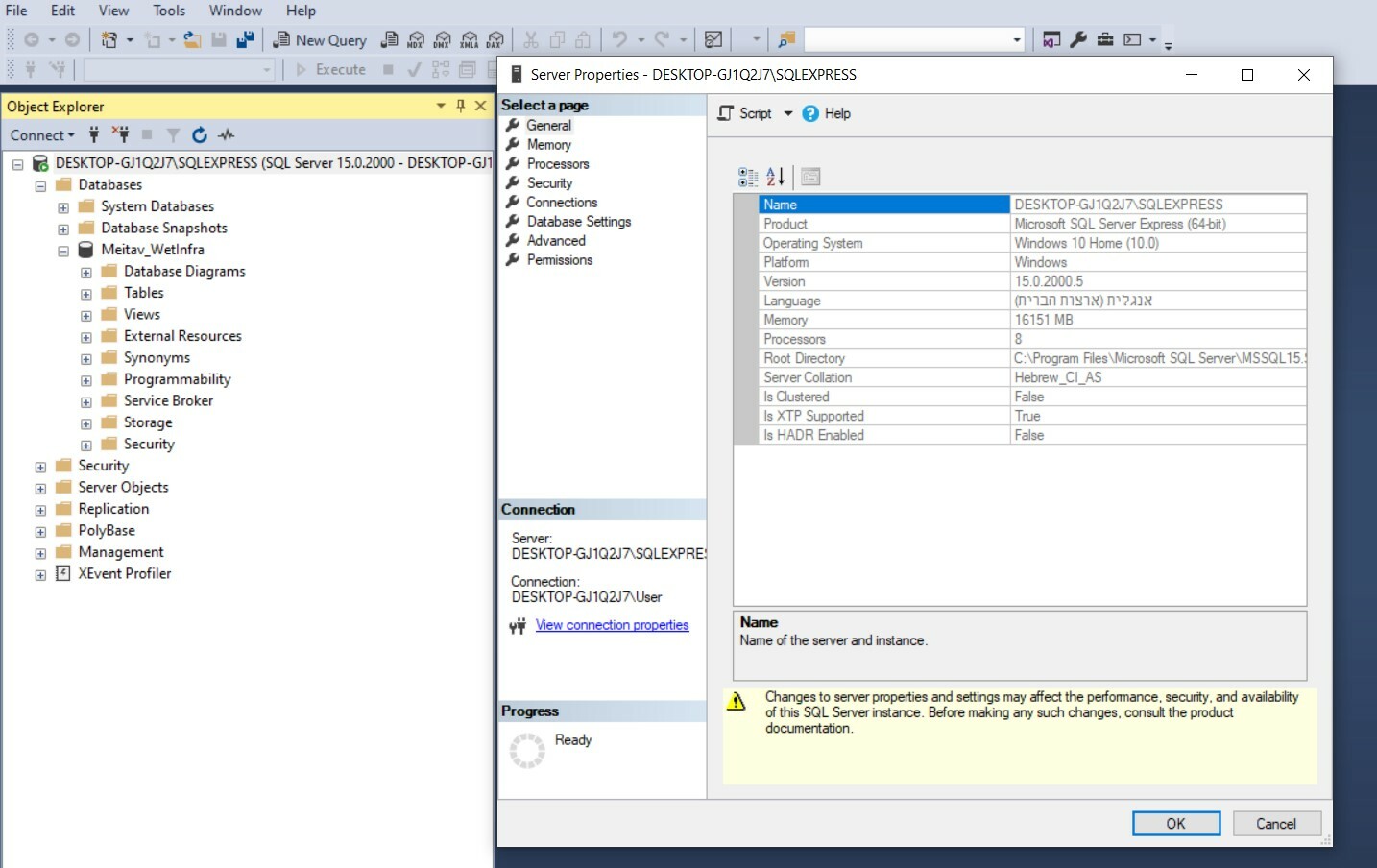Select the Processors page
The height and width of the screenshot is (868, 1377).
pyautogui.click(x=557, y=164)
